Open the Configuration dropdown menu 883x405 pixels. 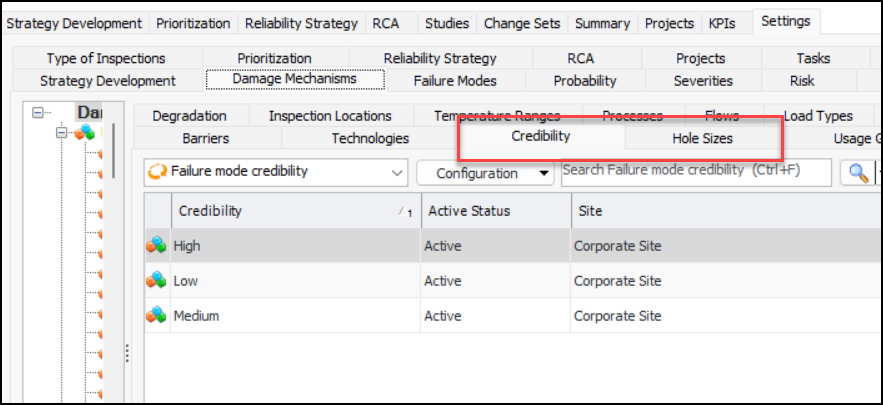(x=545, y=173)
